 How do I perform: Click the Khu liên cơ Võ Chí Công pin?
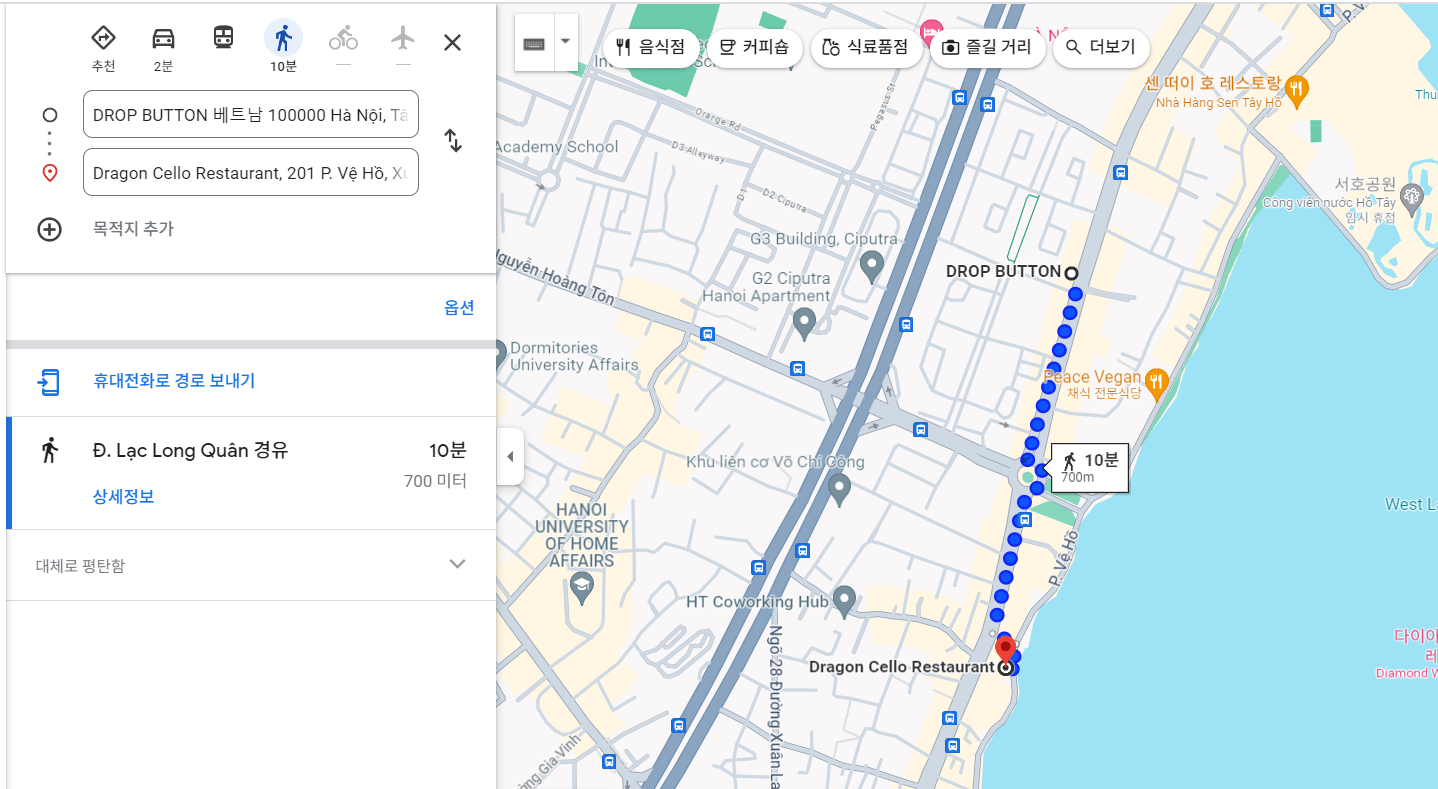(x=839, y=489)
